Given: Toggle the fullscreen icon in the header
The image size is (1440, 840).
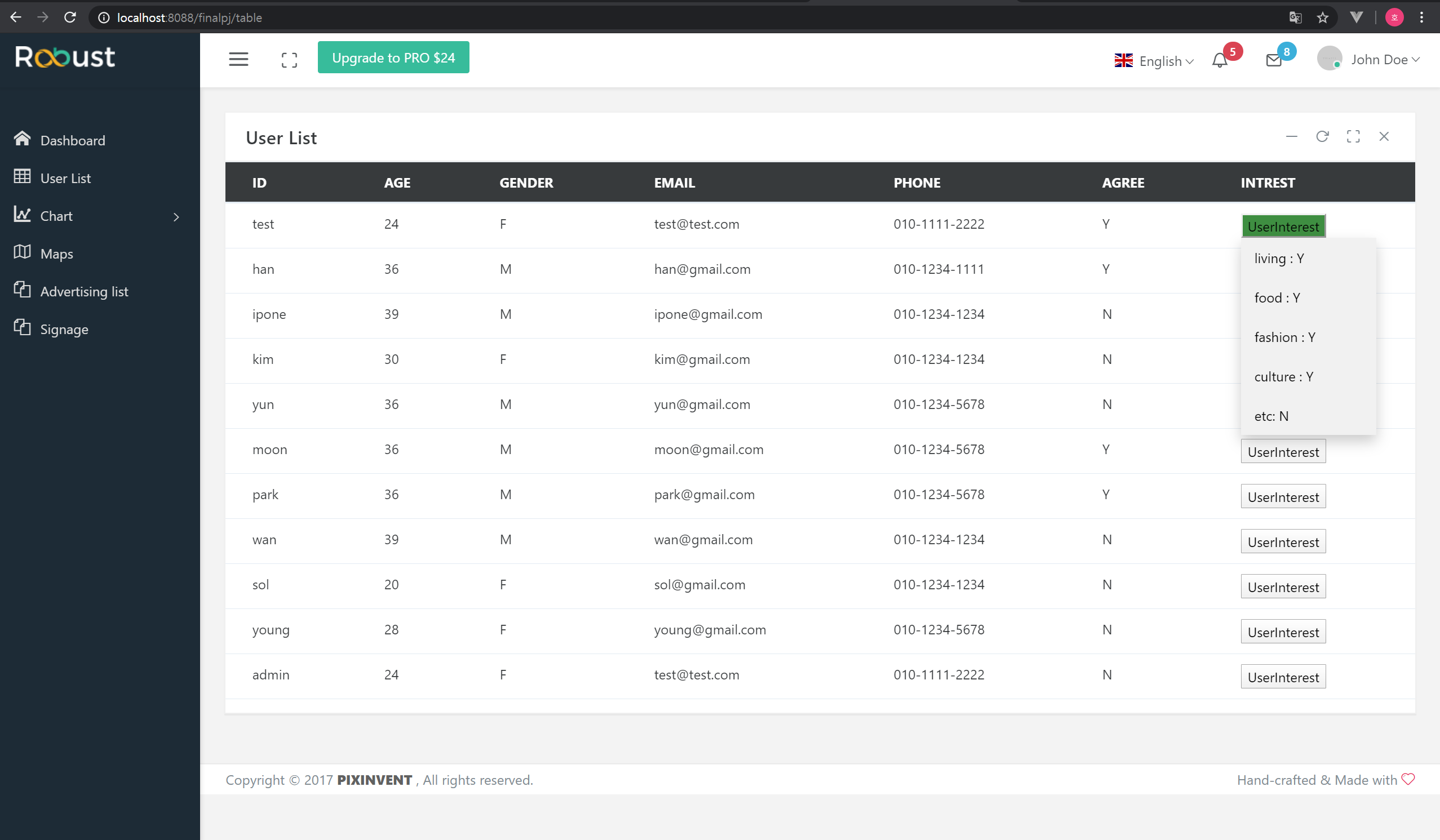Looking at the screenshot, I should (289, 59).
